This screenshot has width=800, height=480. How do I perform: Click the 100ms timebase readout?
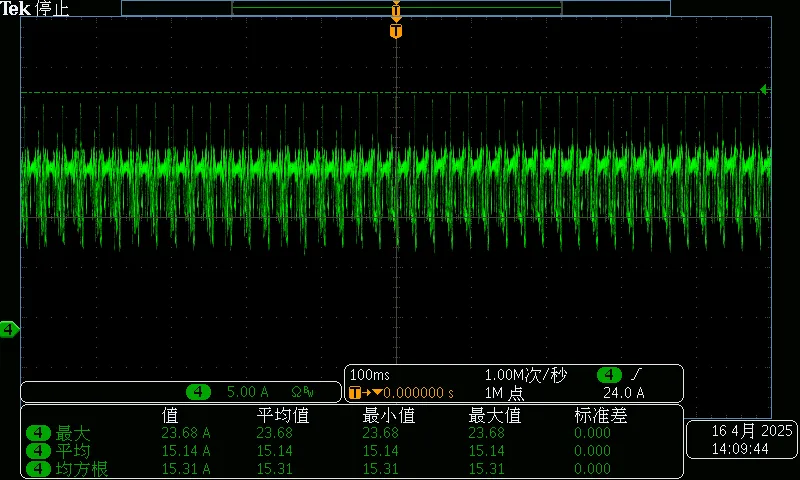coord(370,375)
